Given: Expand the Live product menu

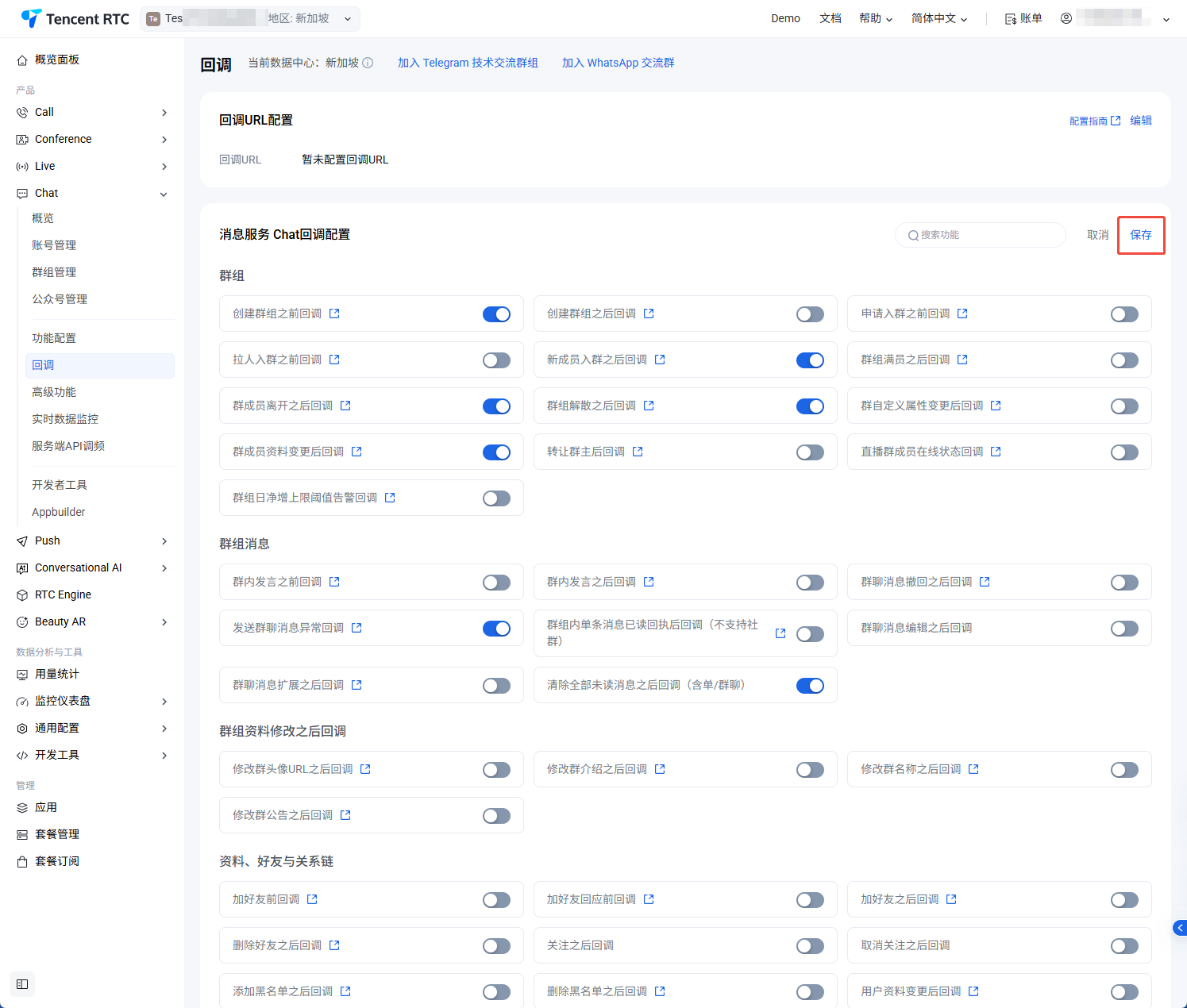Looking at the screenshot, I should click(x=92, y=166).
